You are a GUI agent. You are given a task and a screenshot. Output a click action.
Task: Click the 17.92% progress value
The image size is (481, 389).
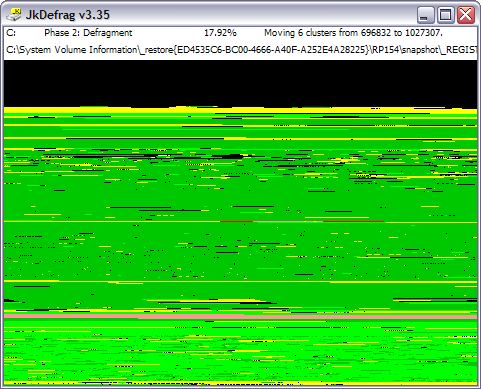[220, 33]
